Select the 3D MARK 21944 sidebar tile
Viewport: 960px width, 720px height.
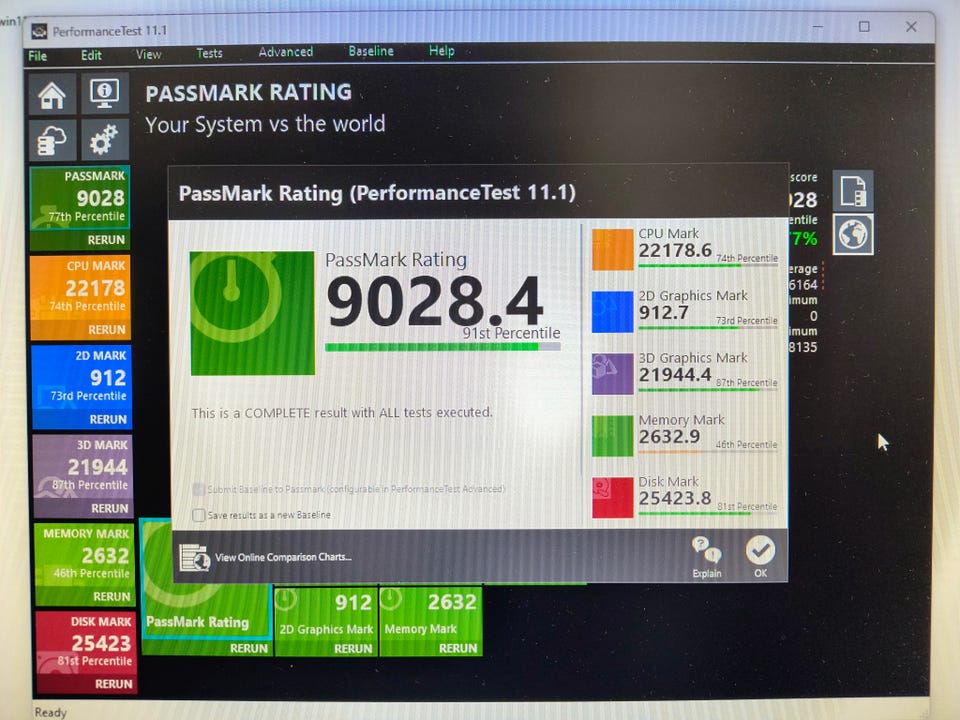click(83, 467)
